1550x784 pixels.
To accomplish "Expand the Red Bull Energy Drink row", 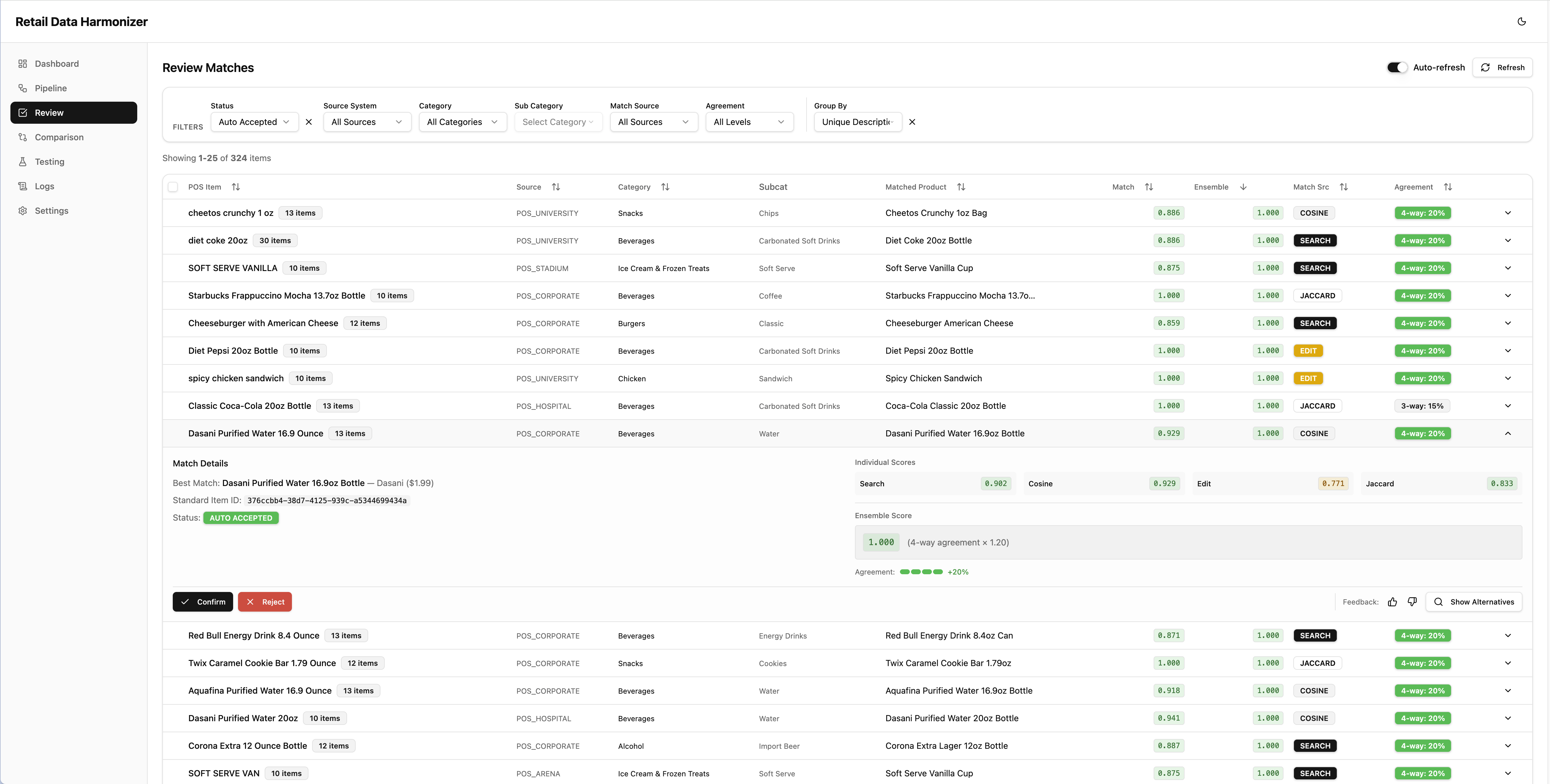I will click(1508, 635).
